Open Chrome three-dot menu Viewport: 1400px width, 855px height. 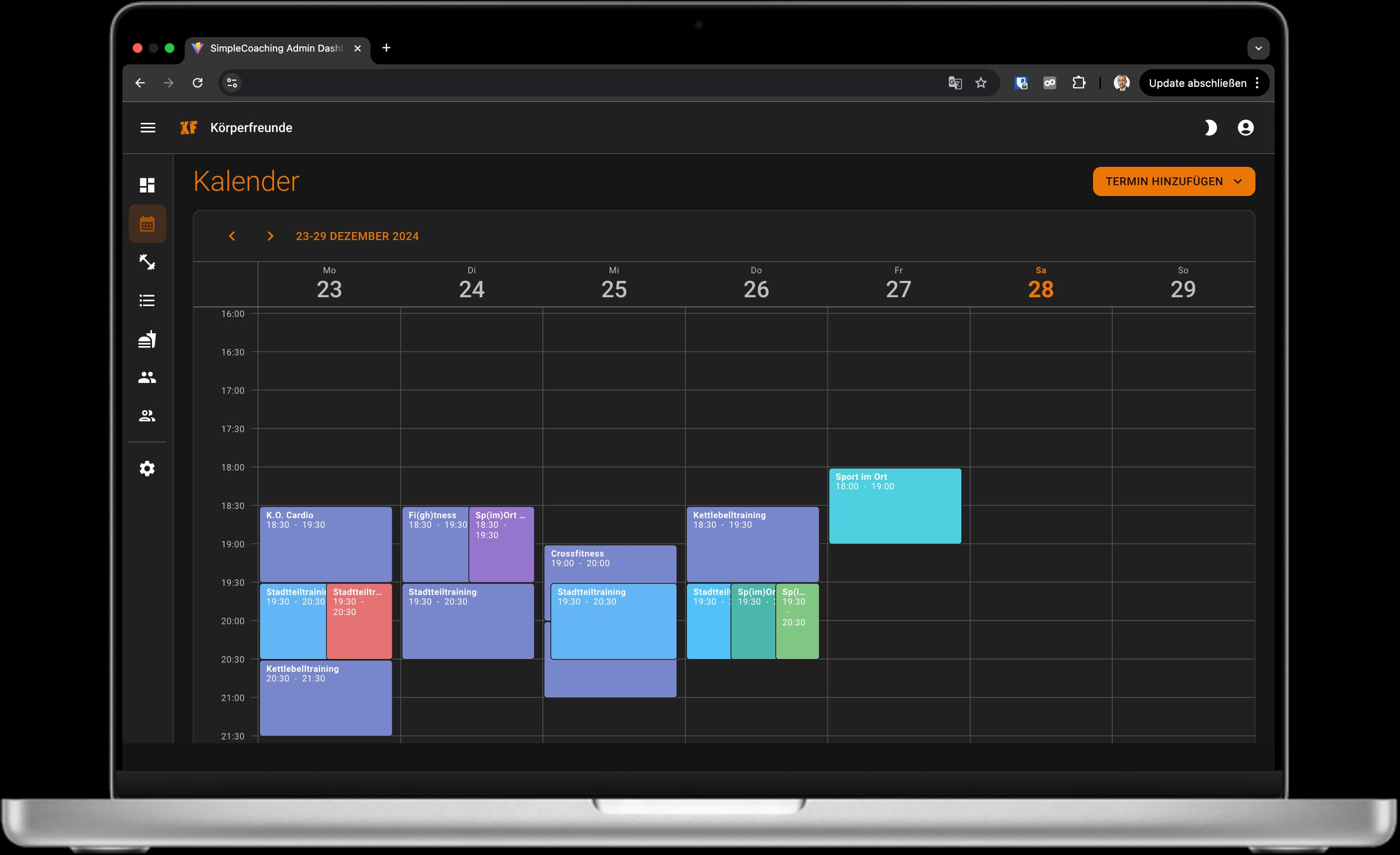click(1257, 83)
